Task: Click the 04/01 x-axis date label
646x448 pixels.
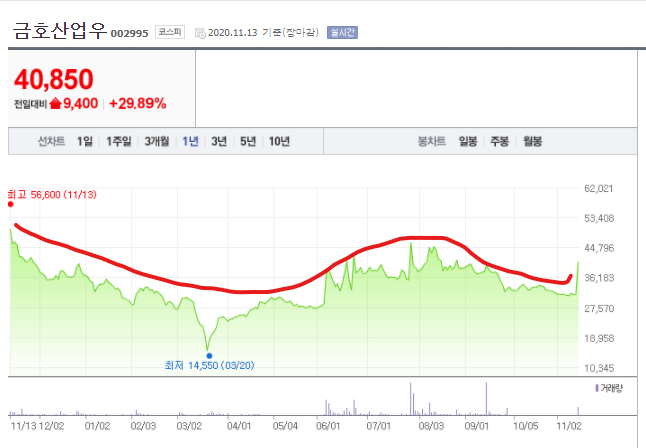Action: [x=239, y=426]
